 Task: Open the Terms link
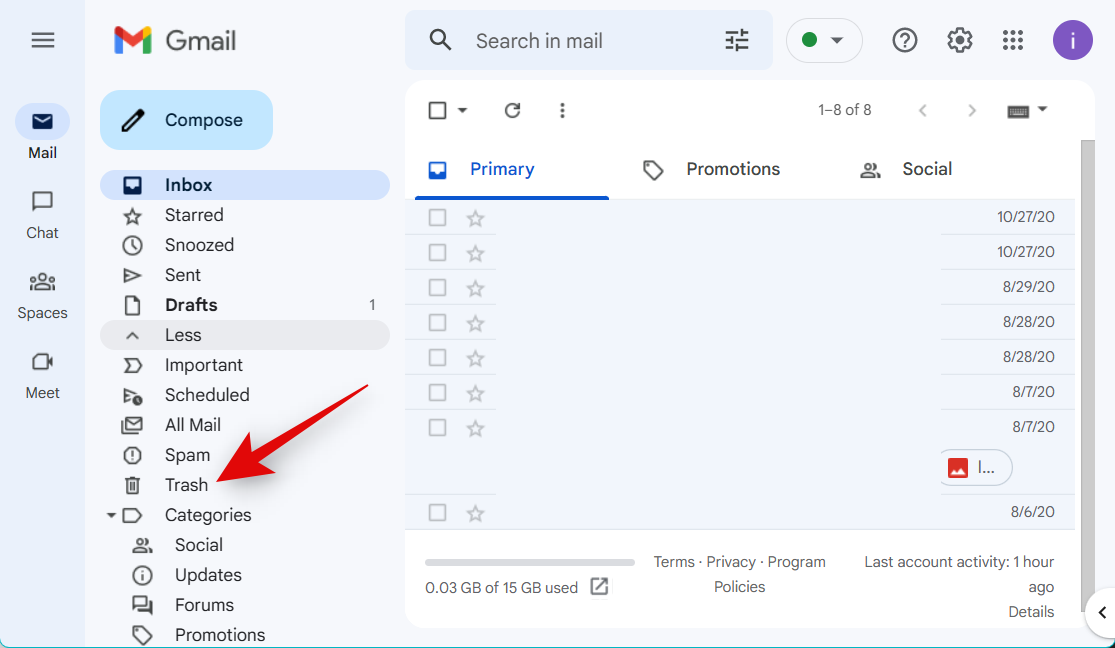tap(673, 562)
